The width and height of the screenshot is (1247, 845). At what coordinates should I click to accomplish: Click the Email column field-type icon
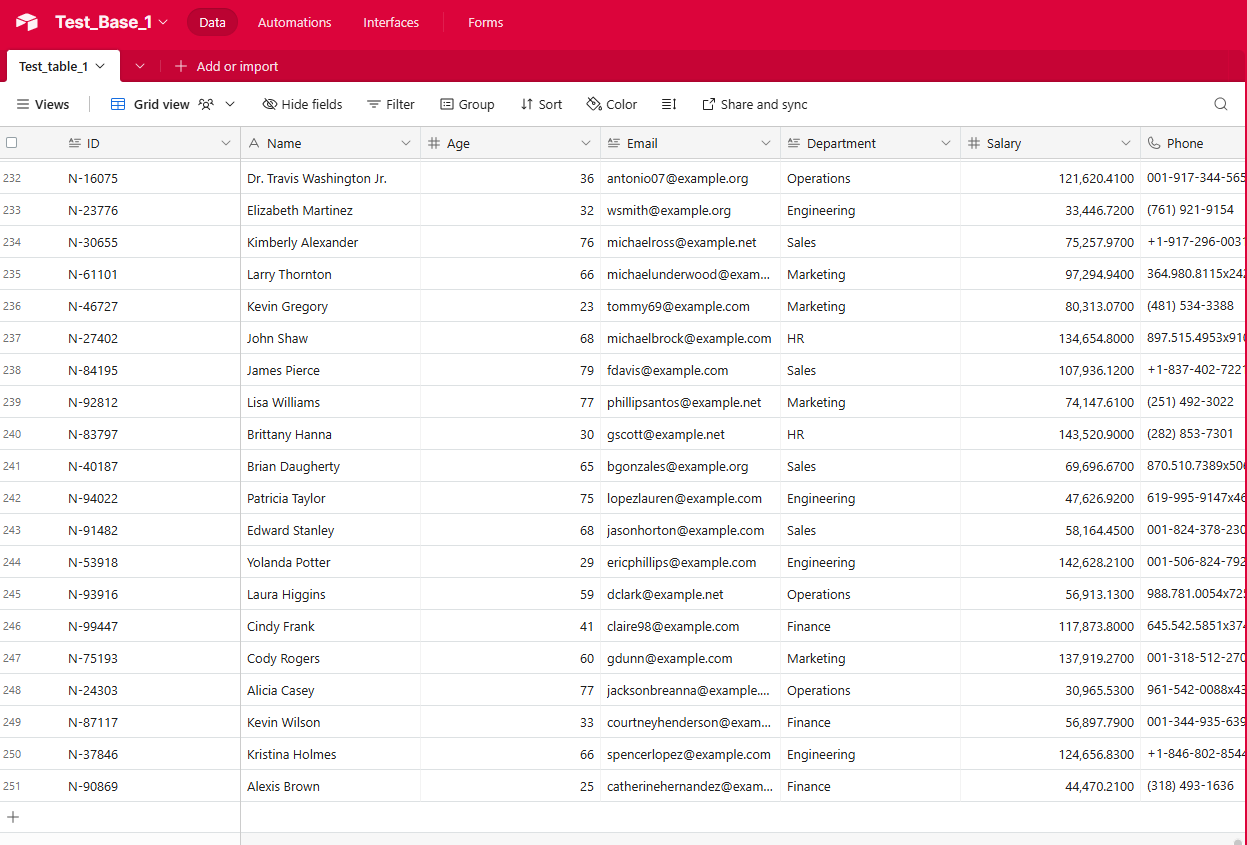click(x=614, y=143)
